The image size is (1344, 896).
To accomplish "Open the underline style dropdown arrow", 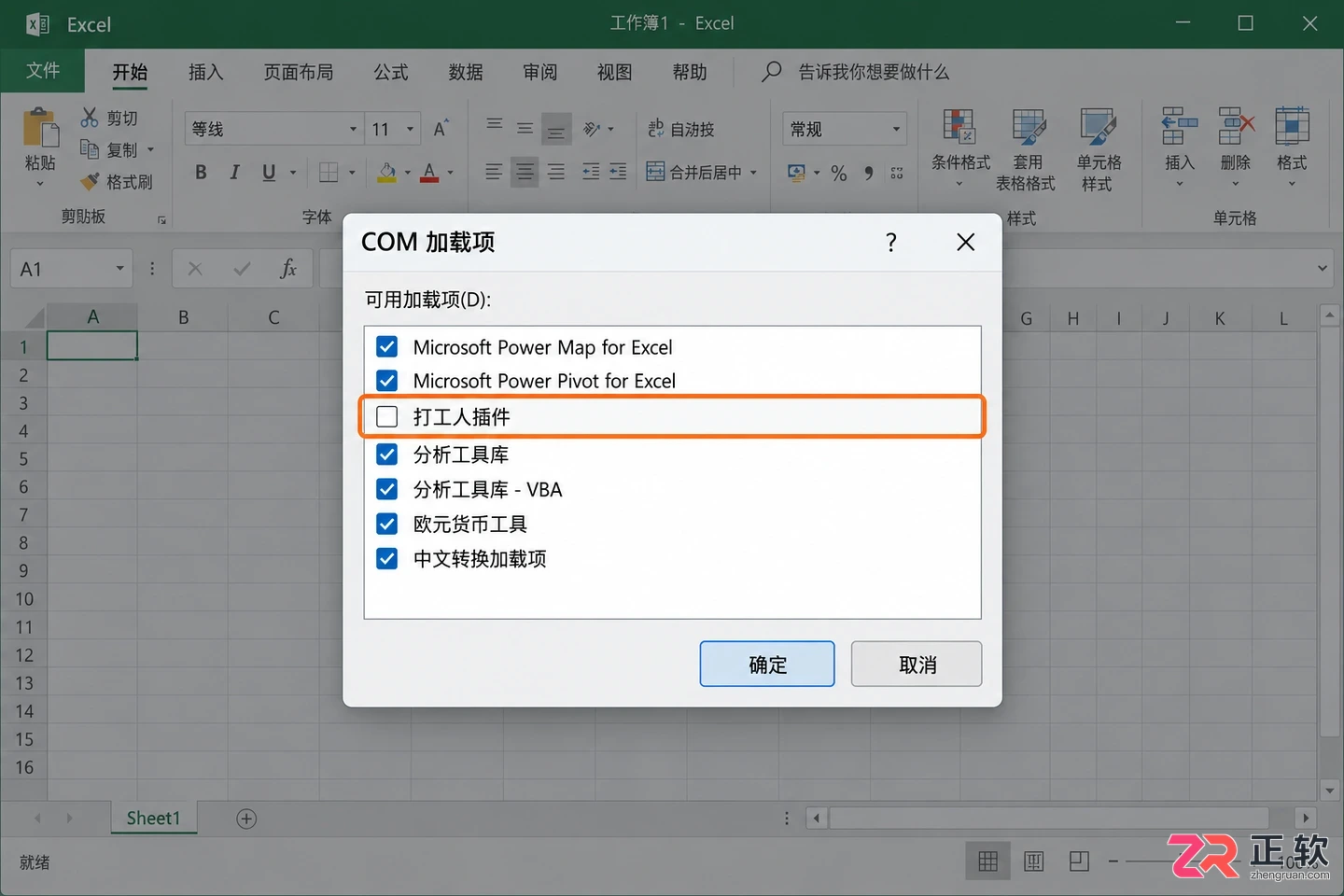I will (292, 173).
